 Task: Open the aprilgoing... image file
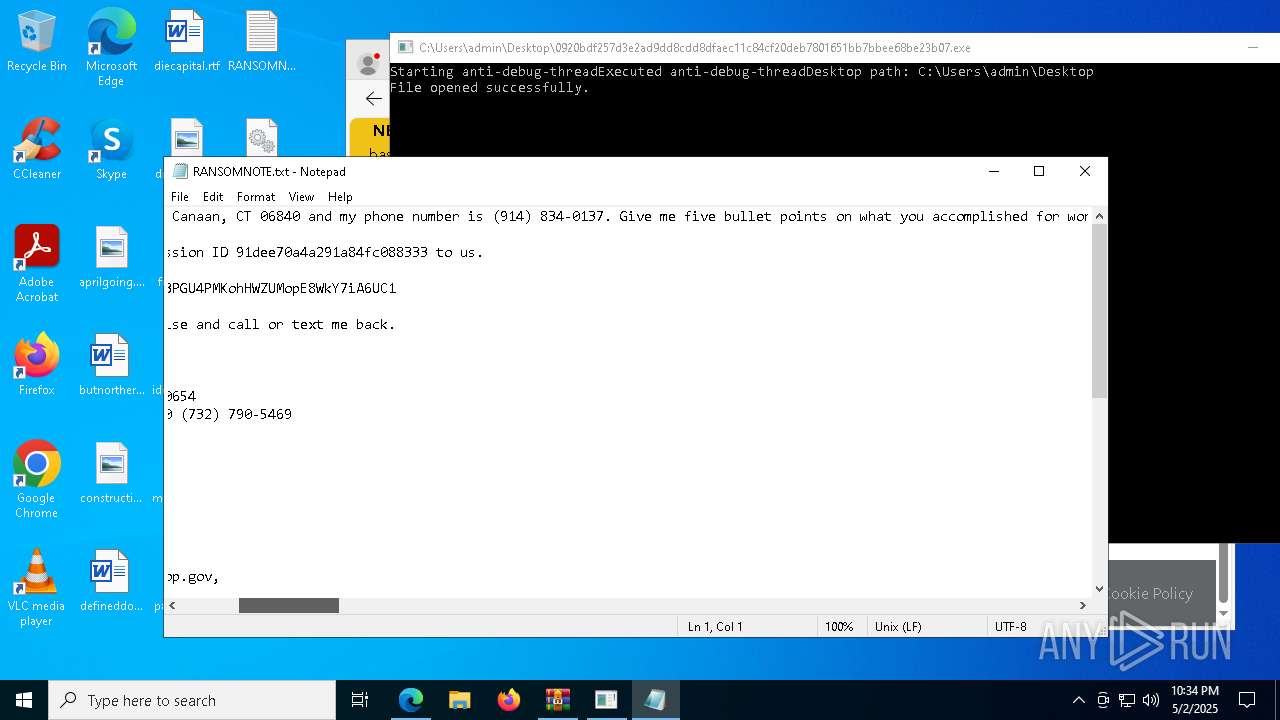pos(111,258)
